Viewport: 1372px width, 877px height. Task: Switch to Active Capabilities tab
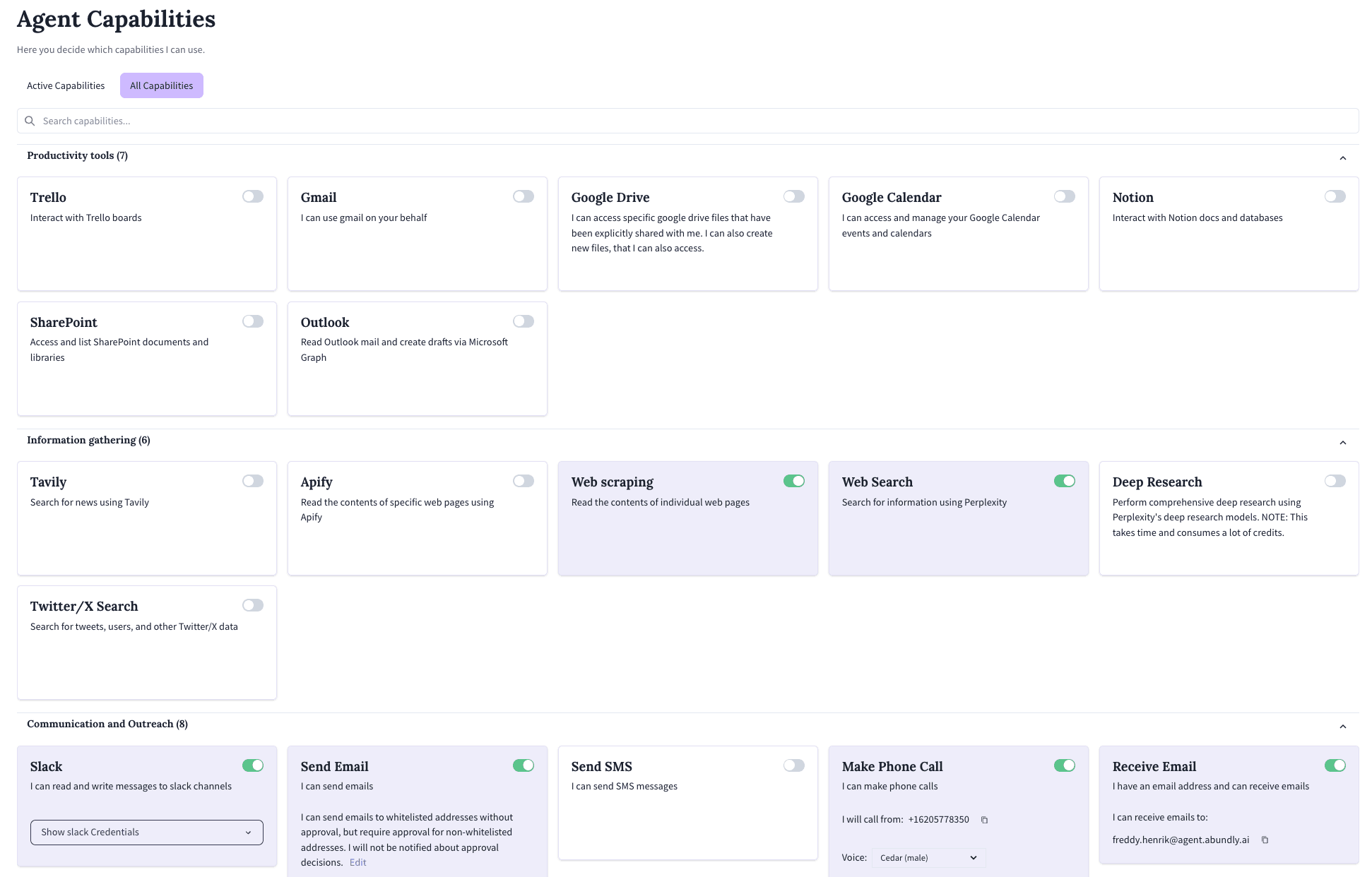pos(66,85)
